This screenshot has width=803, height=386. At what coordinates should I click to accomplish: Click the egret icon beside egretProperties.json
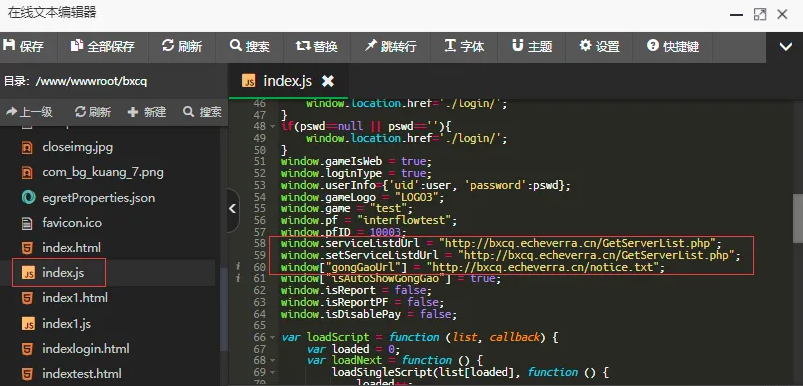tap(28, 198)
